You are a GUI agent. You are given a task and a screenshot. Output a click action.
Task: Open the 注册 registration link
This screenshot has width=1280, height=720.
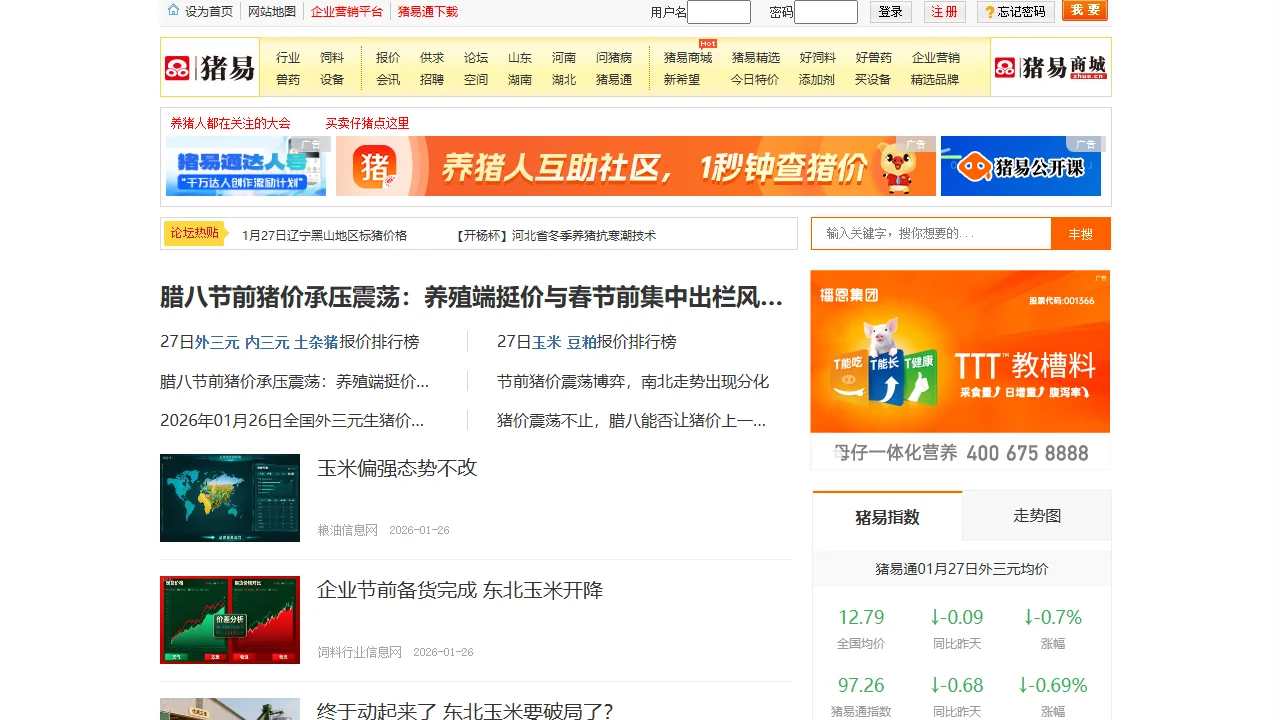(x=944, y=11)
